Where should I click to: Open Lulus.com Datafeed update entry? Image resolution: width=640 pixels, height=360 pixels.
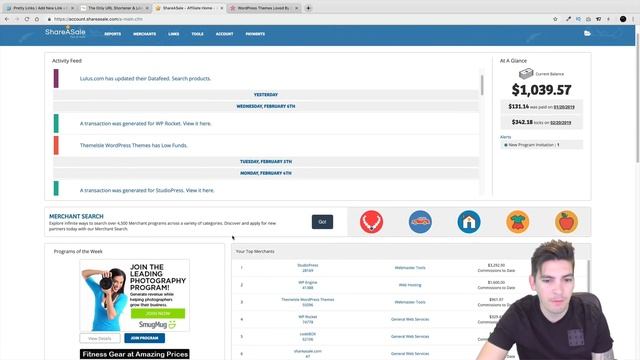pyautogui.click(x=145, y=78)
